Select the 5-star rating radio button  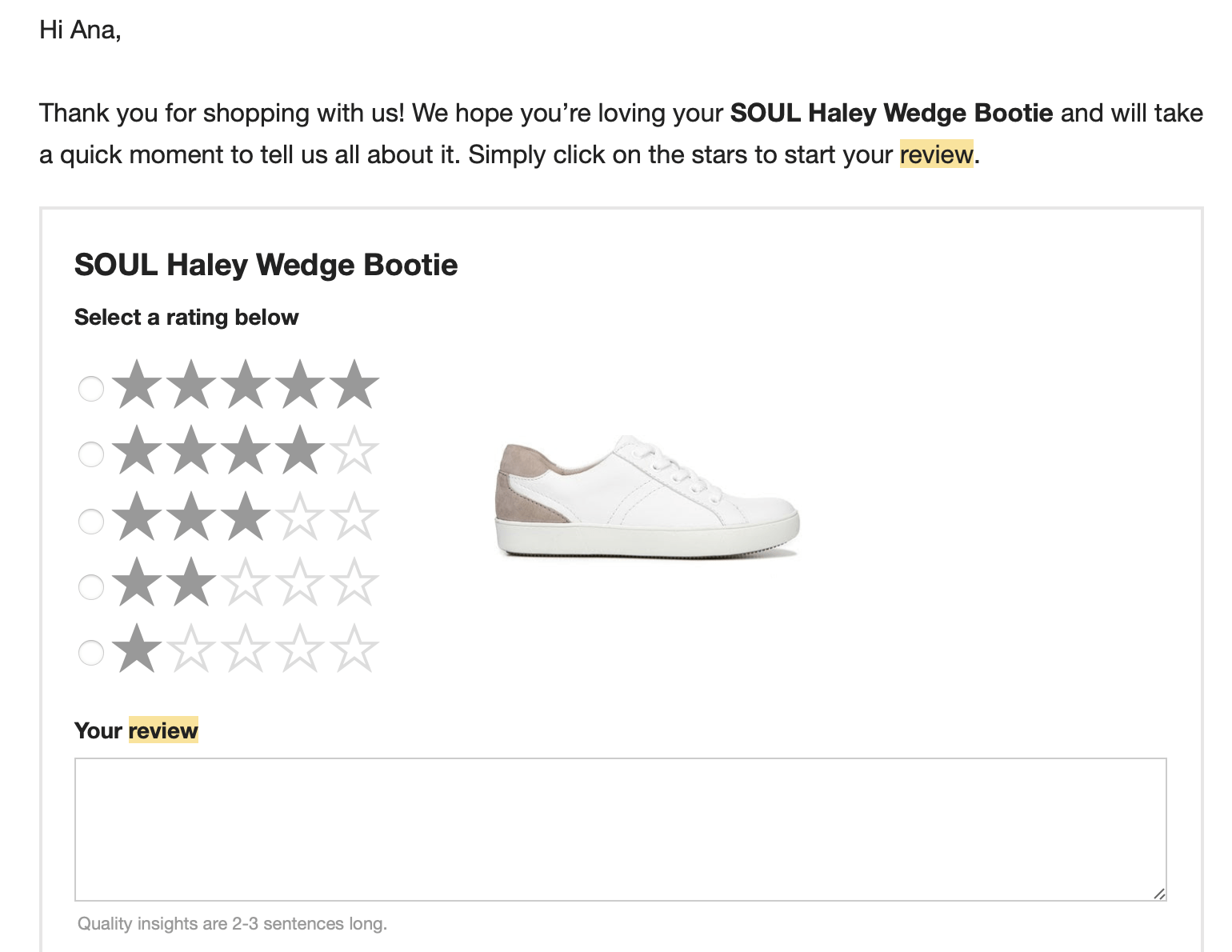(90, 390)
